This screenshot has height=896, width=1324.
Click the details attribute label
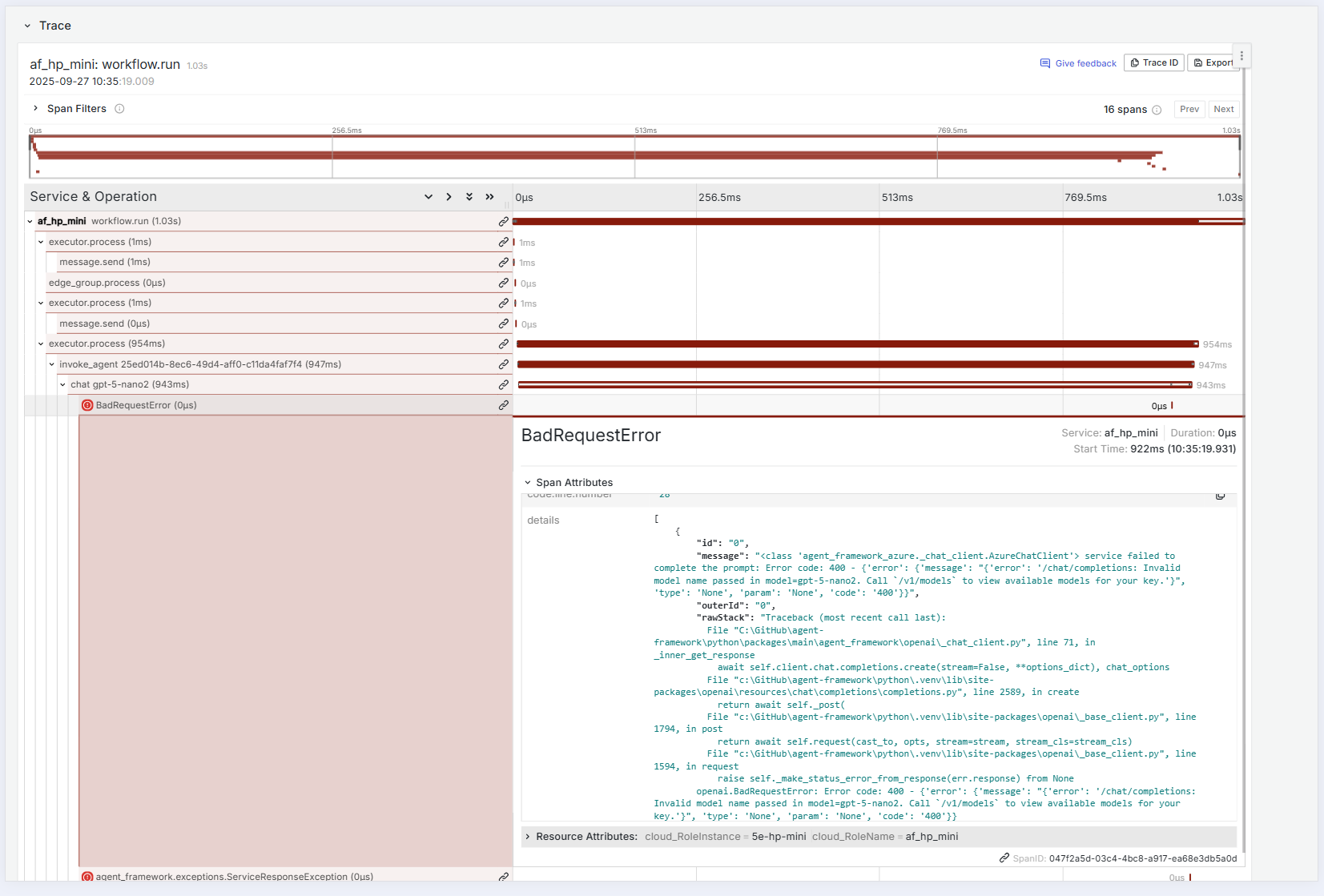pos(543,520)
